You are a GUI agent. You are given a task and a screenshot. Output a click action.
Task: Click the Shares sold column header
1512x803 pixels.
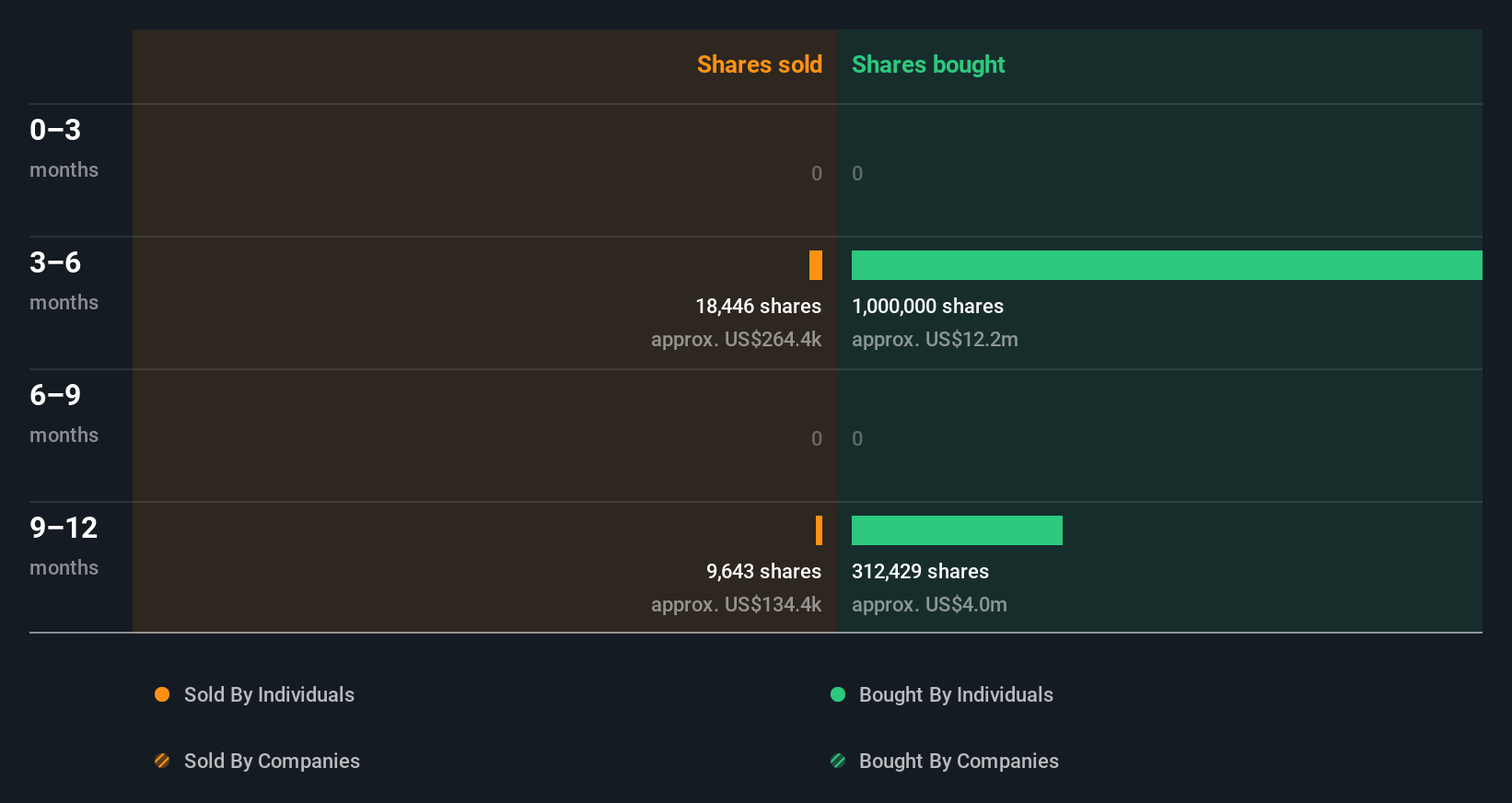click(760, 64)
